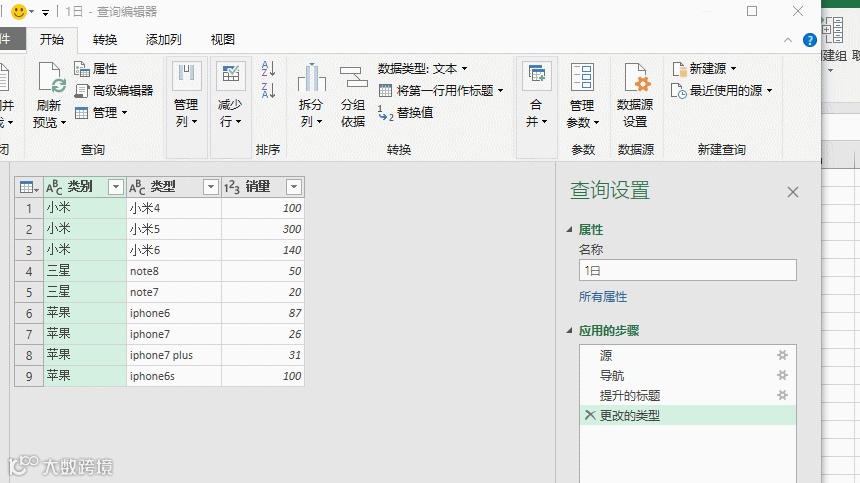This screenshot has height=483, width=860.
Task: Select the 提升的标题 applied step
Action: 687,395
